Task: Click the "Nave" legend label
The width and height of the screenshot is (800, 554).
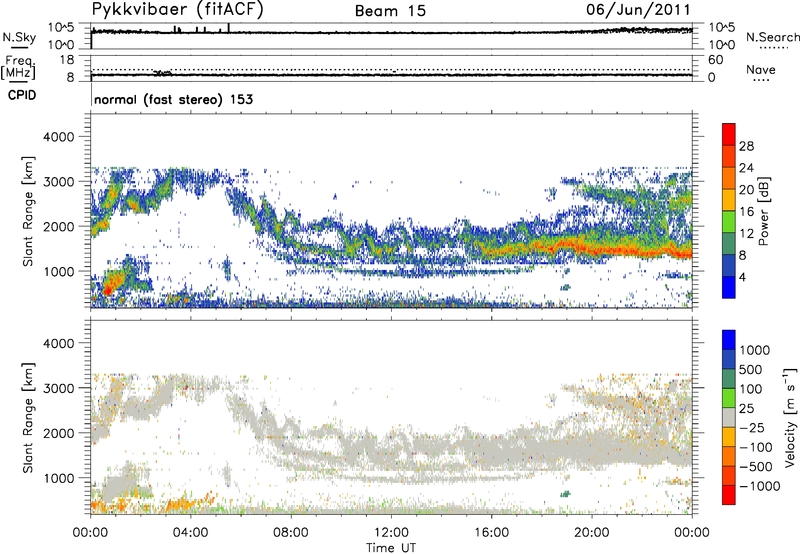Action: 760,69
